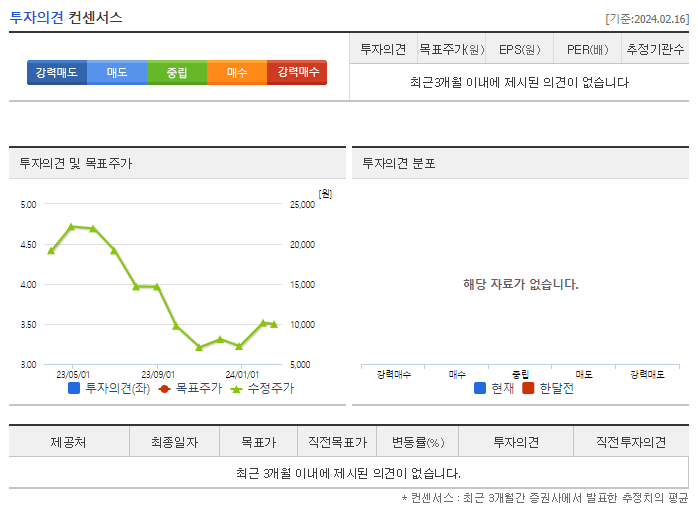Click the 제공처 column header
Image resolution: width=698 pixels, height=516 pixels.
69,442
